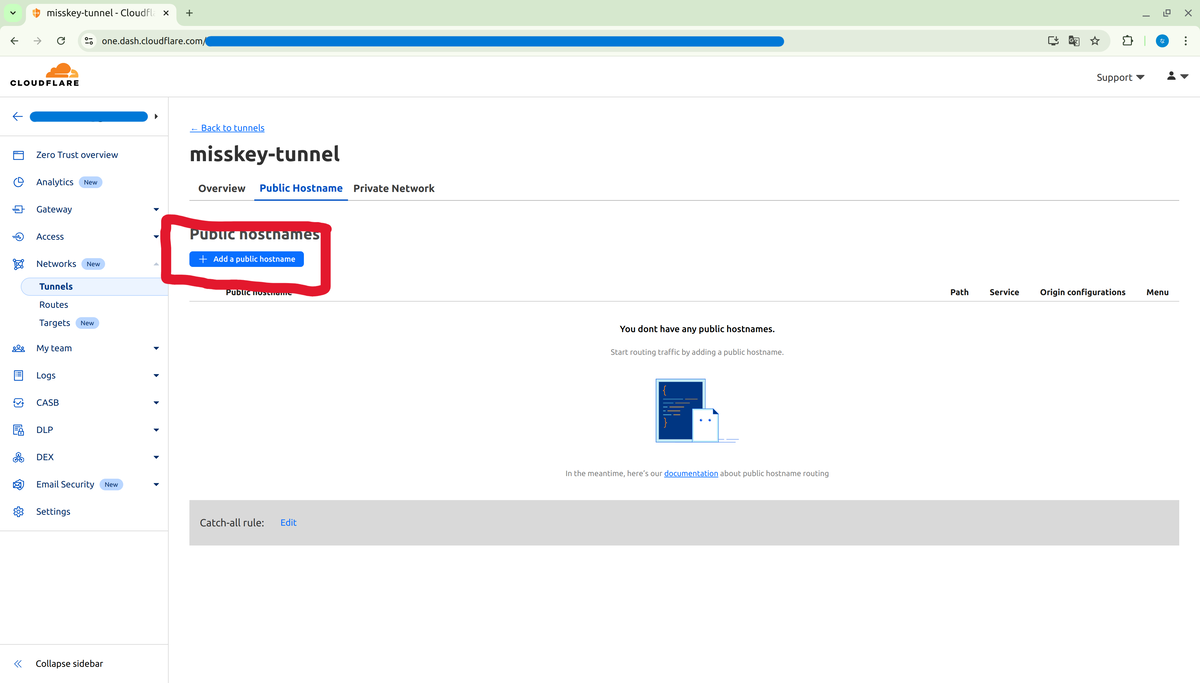Image resolution: width=1200 pixels, height=683 pixels.
Task: Reload the page in browser
Action: click(x=61, y=41)
